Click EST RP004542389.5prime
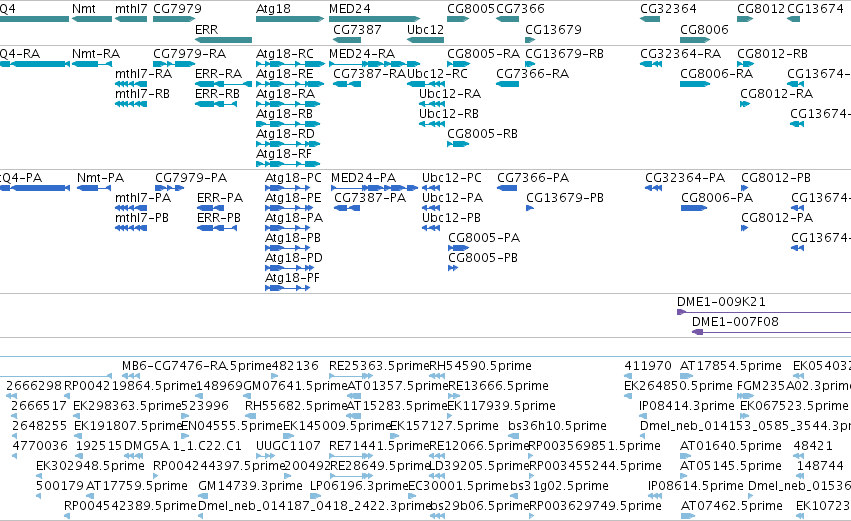Viewport: 851px width, 521px height. (x=67, y=516)
